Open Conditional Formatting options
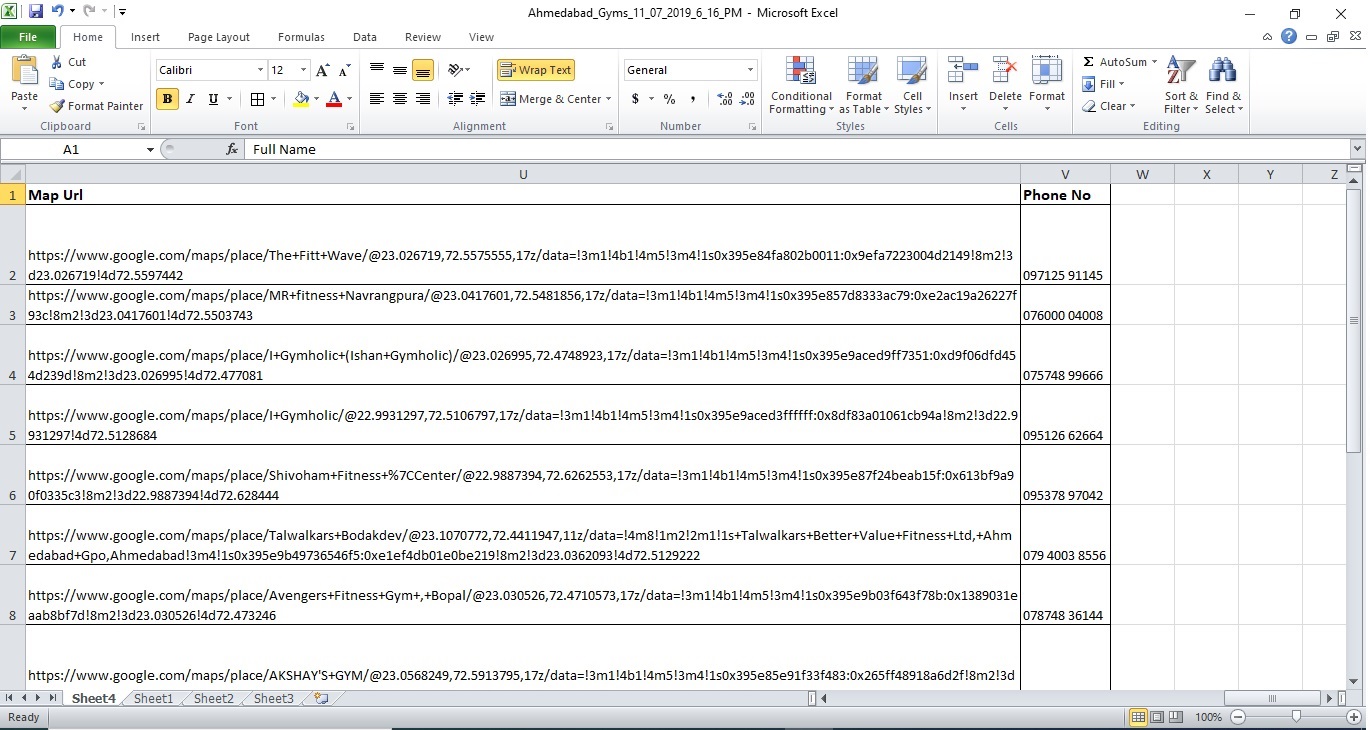The width and height of the screenshot is (1370, 730). (800, 87)
